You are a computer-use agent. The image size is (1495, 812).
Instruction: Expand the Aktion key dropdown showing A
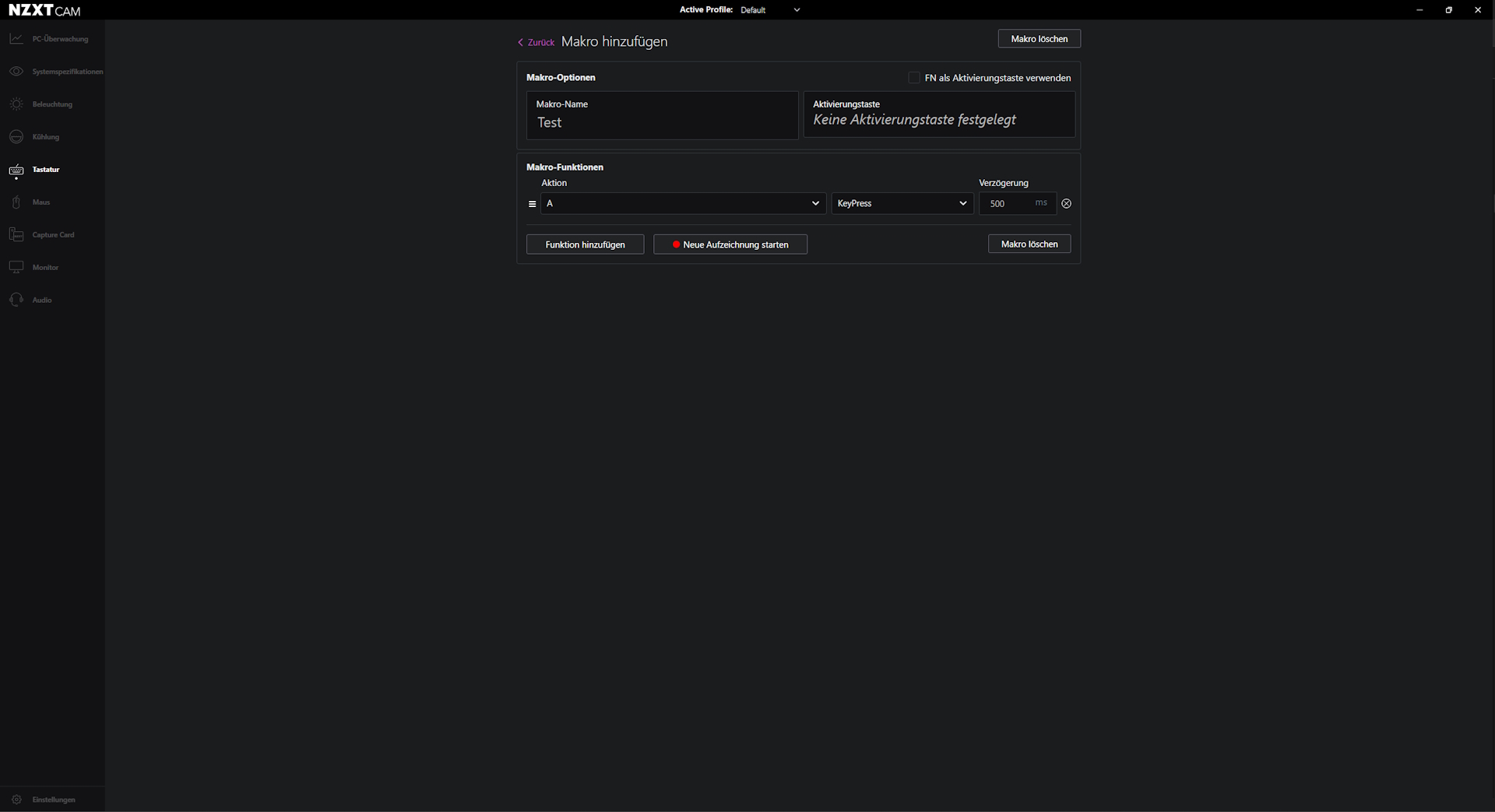pos(683,204)
